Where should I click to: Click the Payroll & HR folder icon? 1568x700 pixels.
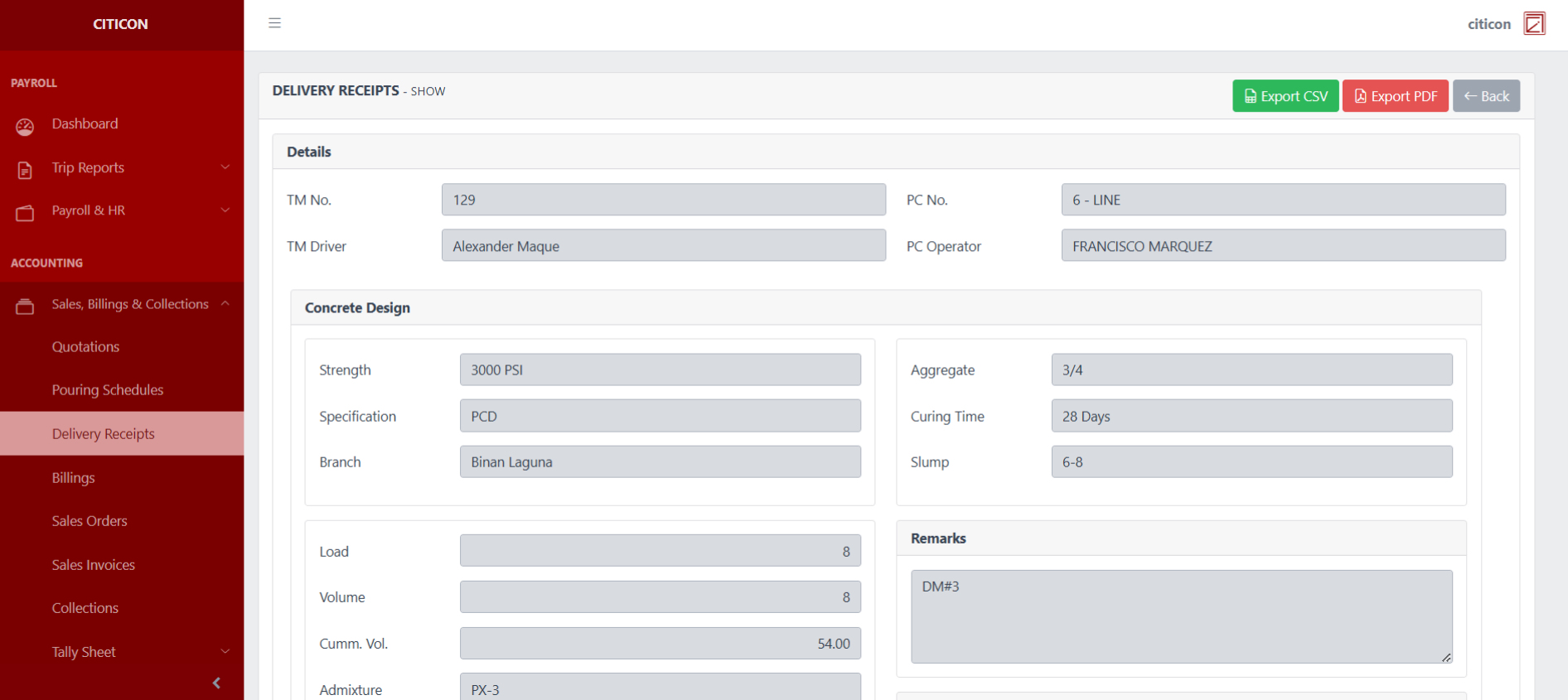click(25, 213)
